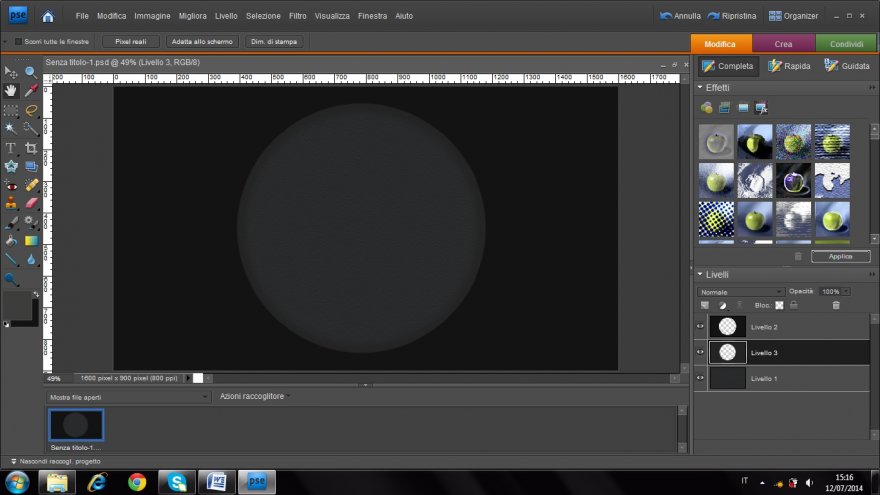Open the Filtro menu
The width and height of the screenshot is (880, 495).
[297, 16]
